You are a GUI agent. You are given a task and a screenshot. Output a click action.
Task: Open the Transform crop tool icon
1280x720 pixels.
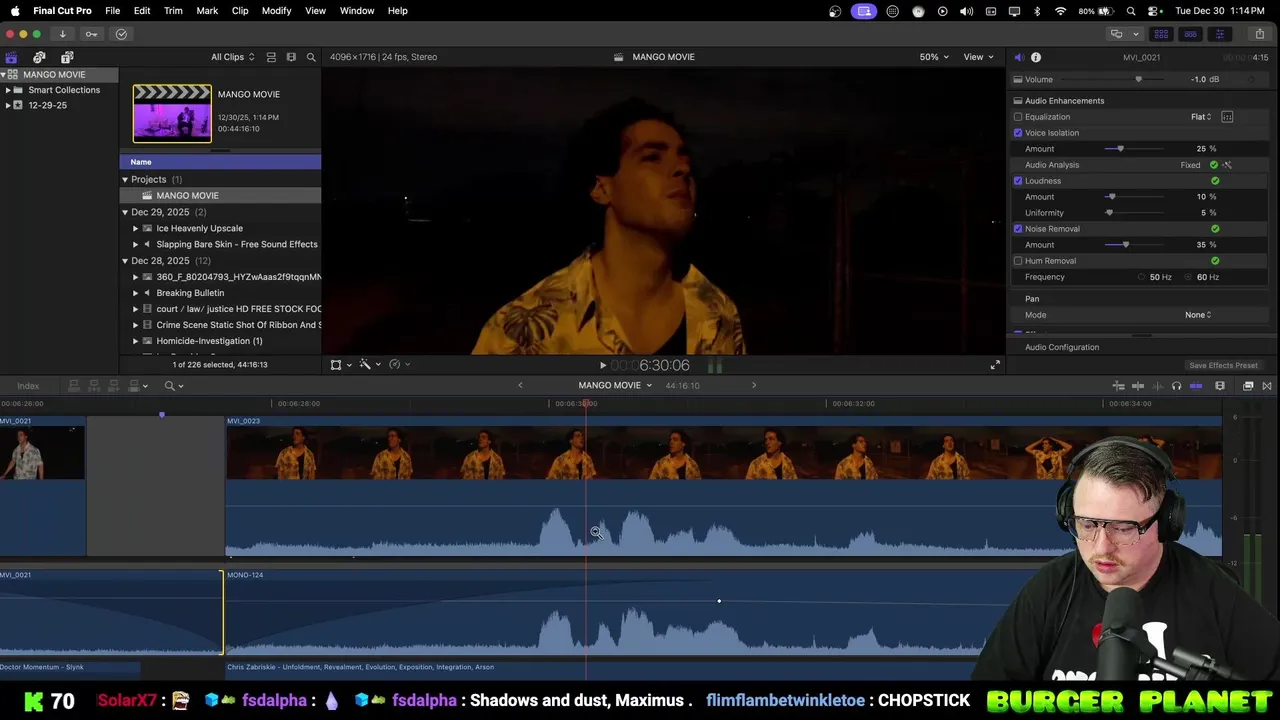click(x=336, y=365)
